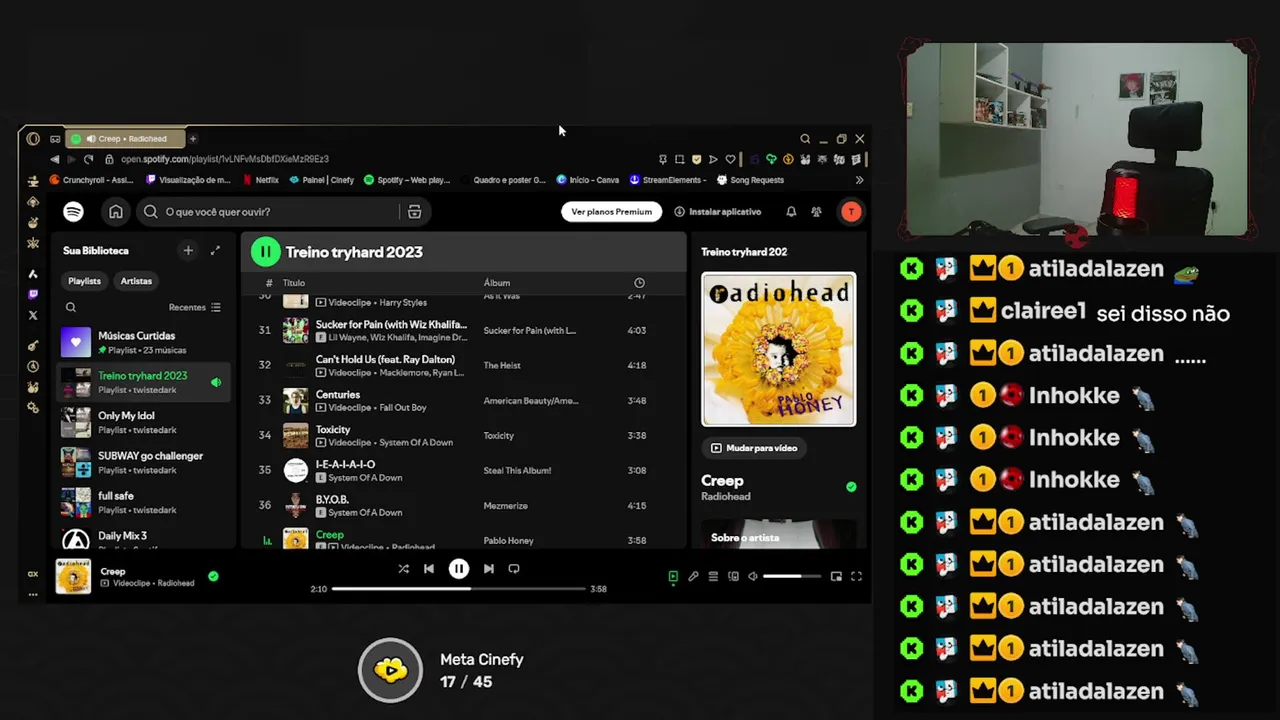This screenshot has width=1280, height=720.
Task: Open the Músicas Curtidas playlist
Action: 144,342
